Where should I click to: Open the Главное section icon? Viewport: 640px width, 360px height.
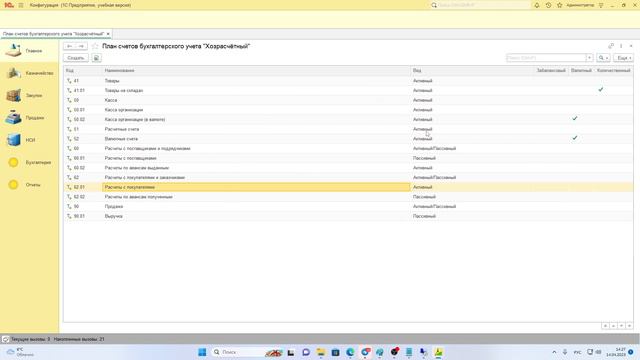(13, 51)
